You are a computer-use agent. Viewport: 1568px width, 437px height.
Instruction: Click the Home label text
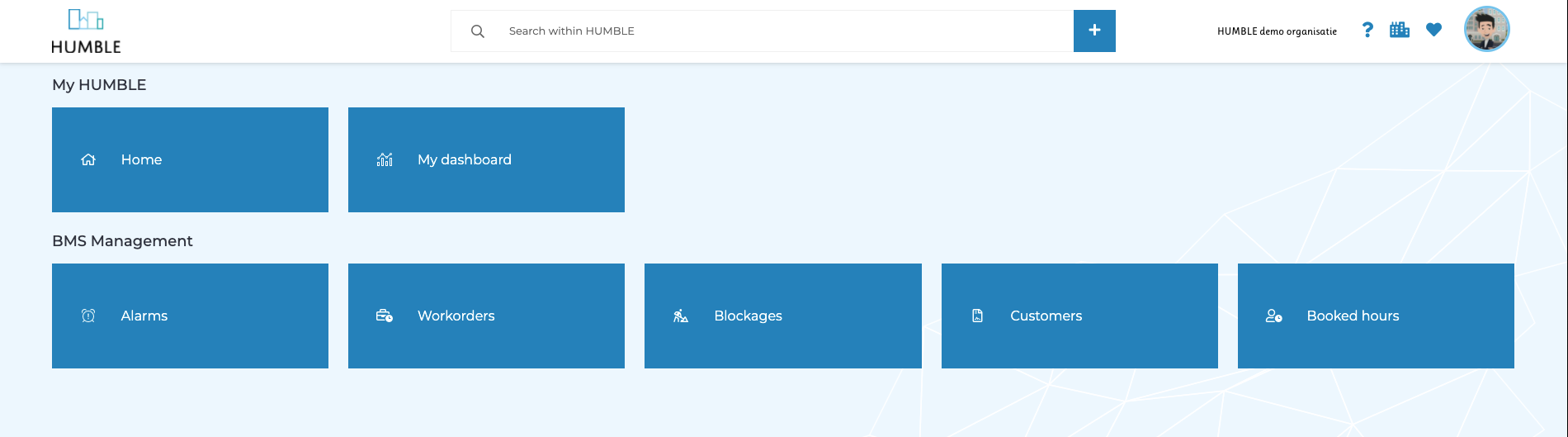[x=141, y=159]
